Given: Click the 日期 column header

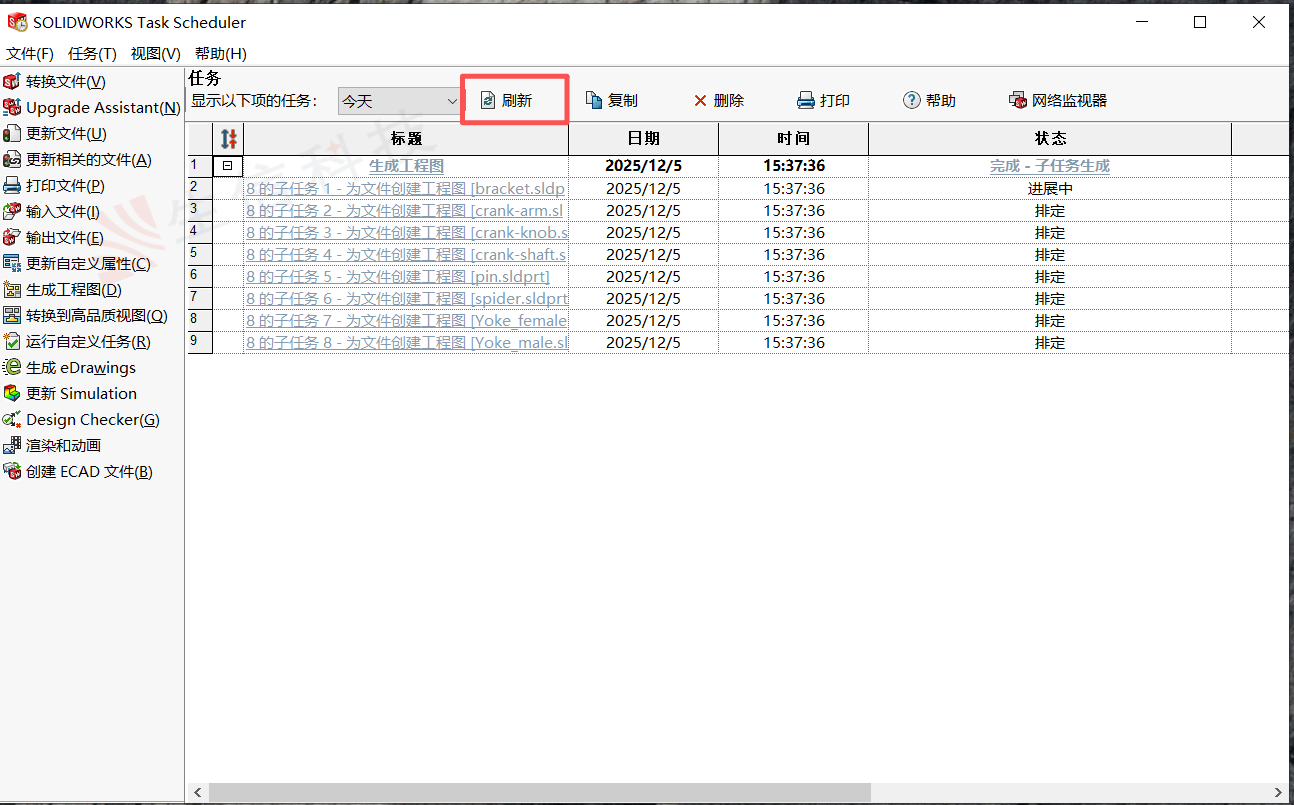Looking at the screenshot, I should coord(643,139).
